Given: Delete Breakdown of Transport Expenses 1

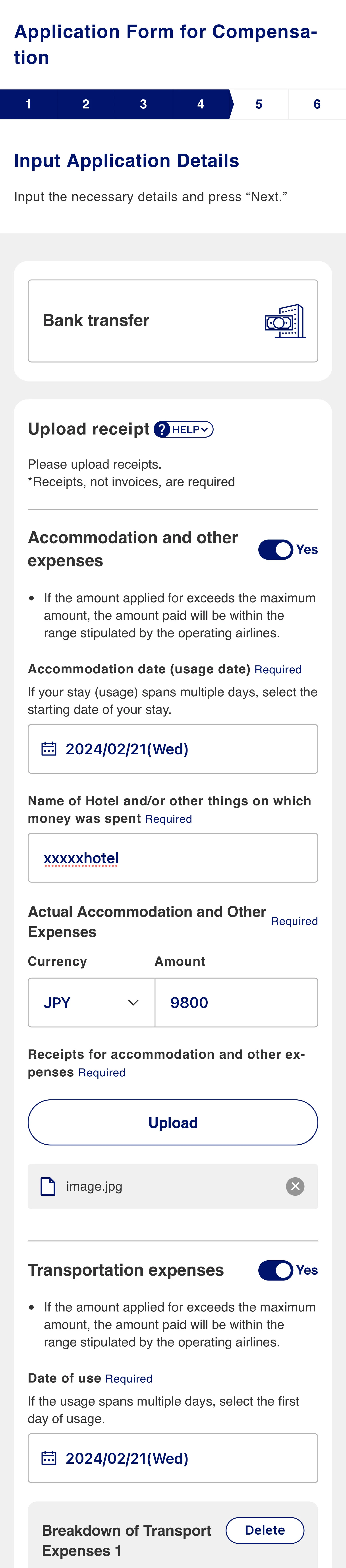Looking at the screenshot, I should tap(265, 1530).
